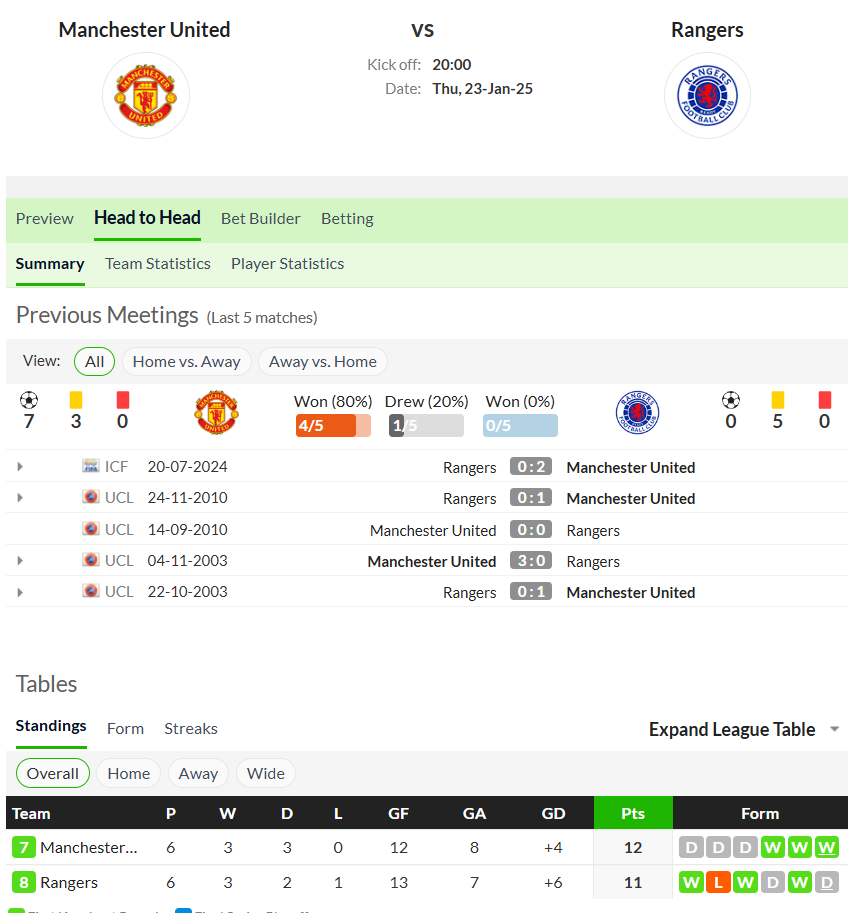Open the 3:0 score link for 04-11-2003
This screenshot has height=913, width=848.
531,561
